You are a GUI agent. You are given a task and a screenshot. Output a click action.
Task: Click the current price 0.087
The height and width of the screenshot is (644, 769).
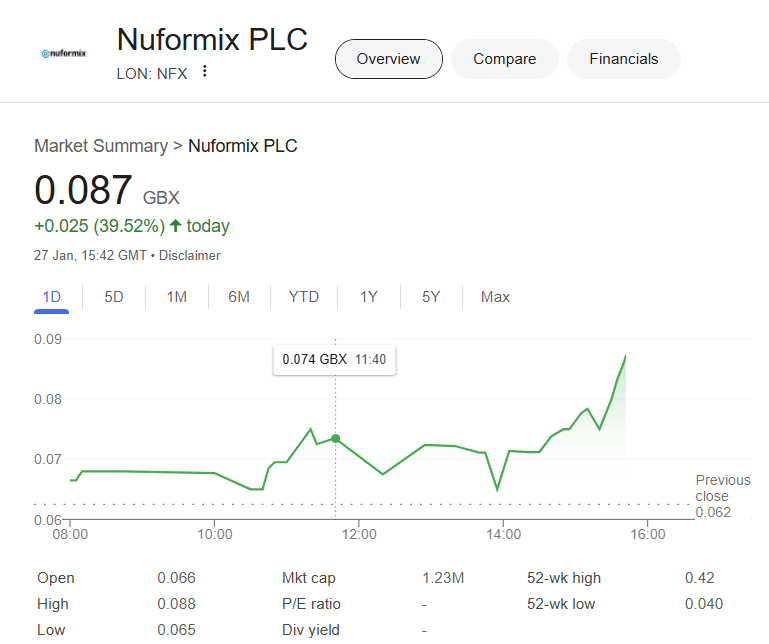[x=83, y=190]
